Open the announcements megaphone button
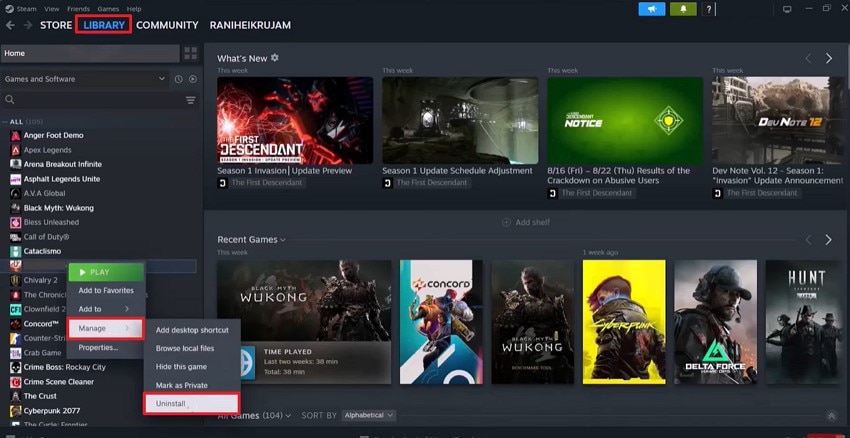Screen dimensions: 850x438 pyautogui.click(x=652, y=9)
